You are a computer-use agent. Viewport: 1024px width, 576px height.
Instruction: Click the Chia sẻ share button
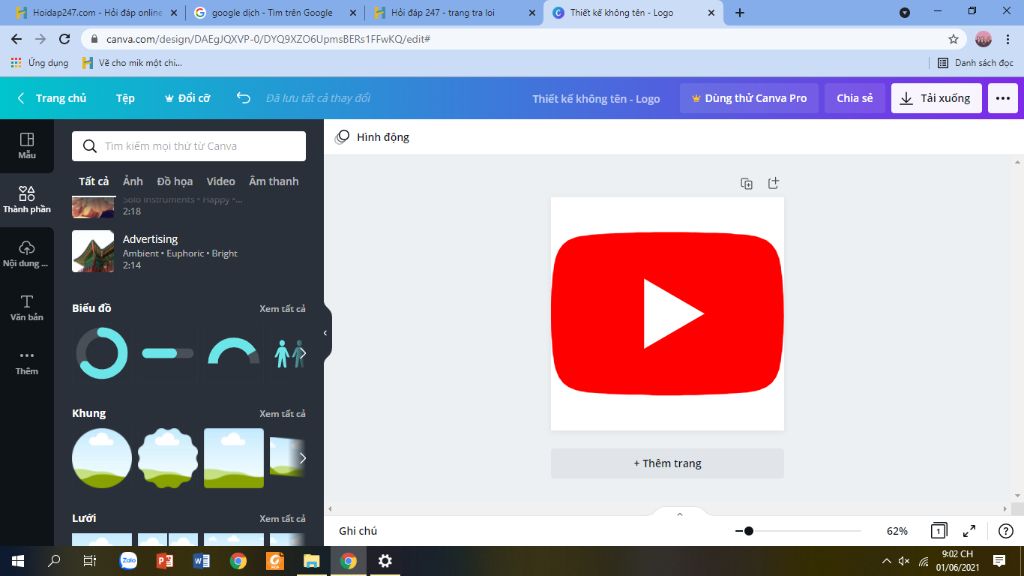pyautogui.click(x=855, y=98)
